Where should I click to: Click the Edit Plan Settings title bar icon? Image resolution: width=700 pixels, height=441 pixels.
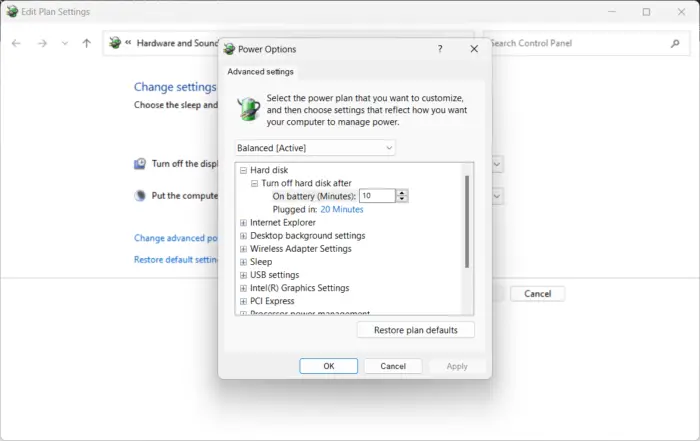click(x=12, y=12)
